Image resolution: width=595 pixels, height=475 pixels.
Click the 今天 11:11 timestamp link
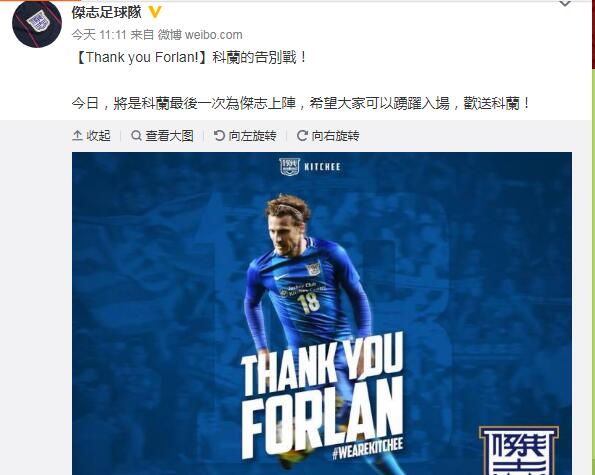[99, 35]
